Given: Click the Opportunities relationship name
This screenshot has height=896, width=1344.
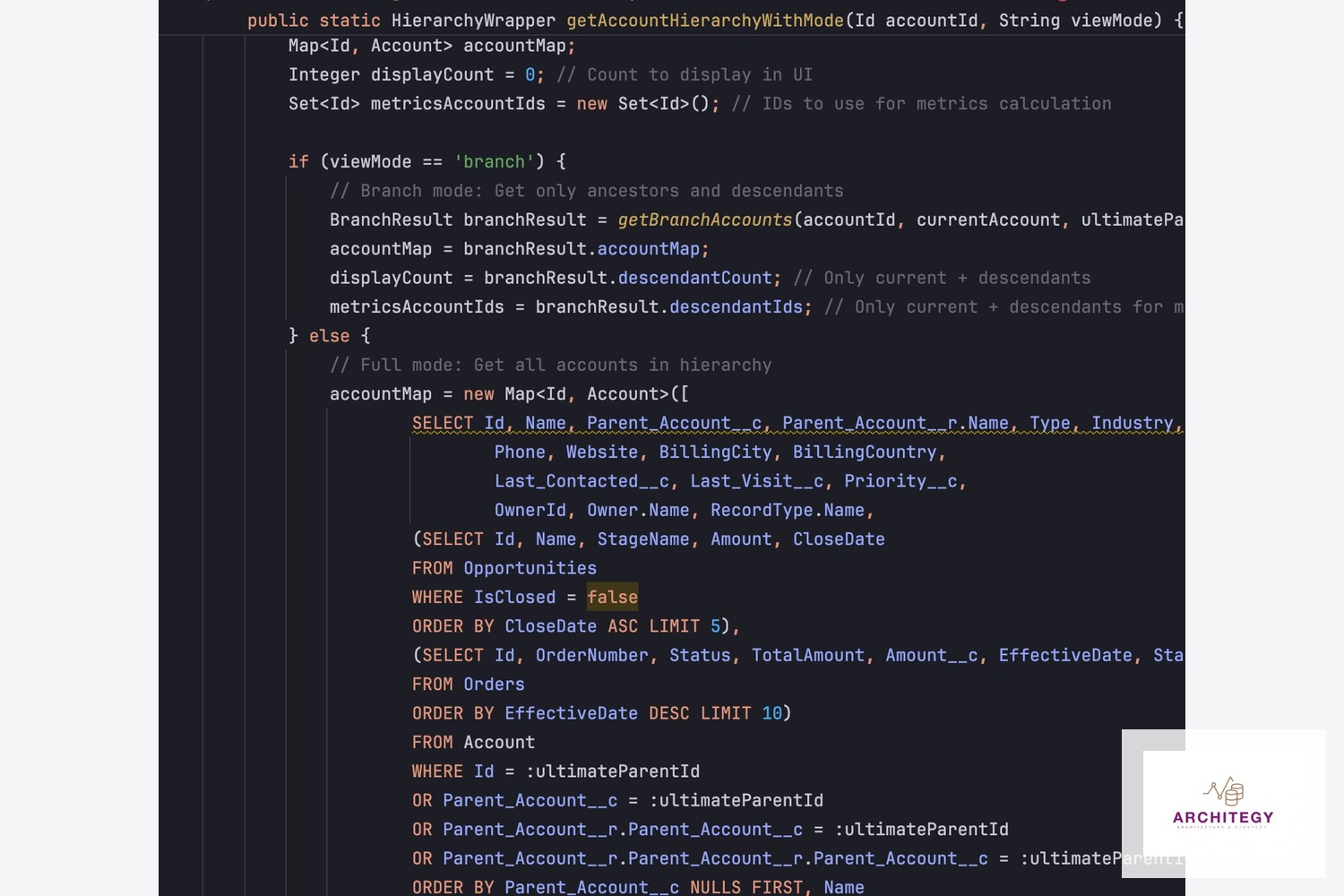Looking at the screenshot, I should pyautogui.click(x=530, y=568).
